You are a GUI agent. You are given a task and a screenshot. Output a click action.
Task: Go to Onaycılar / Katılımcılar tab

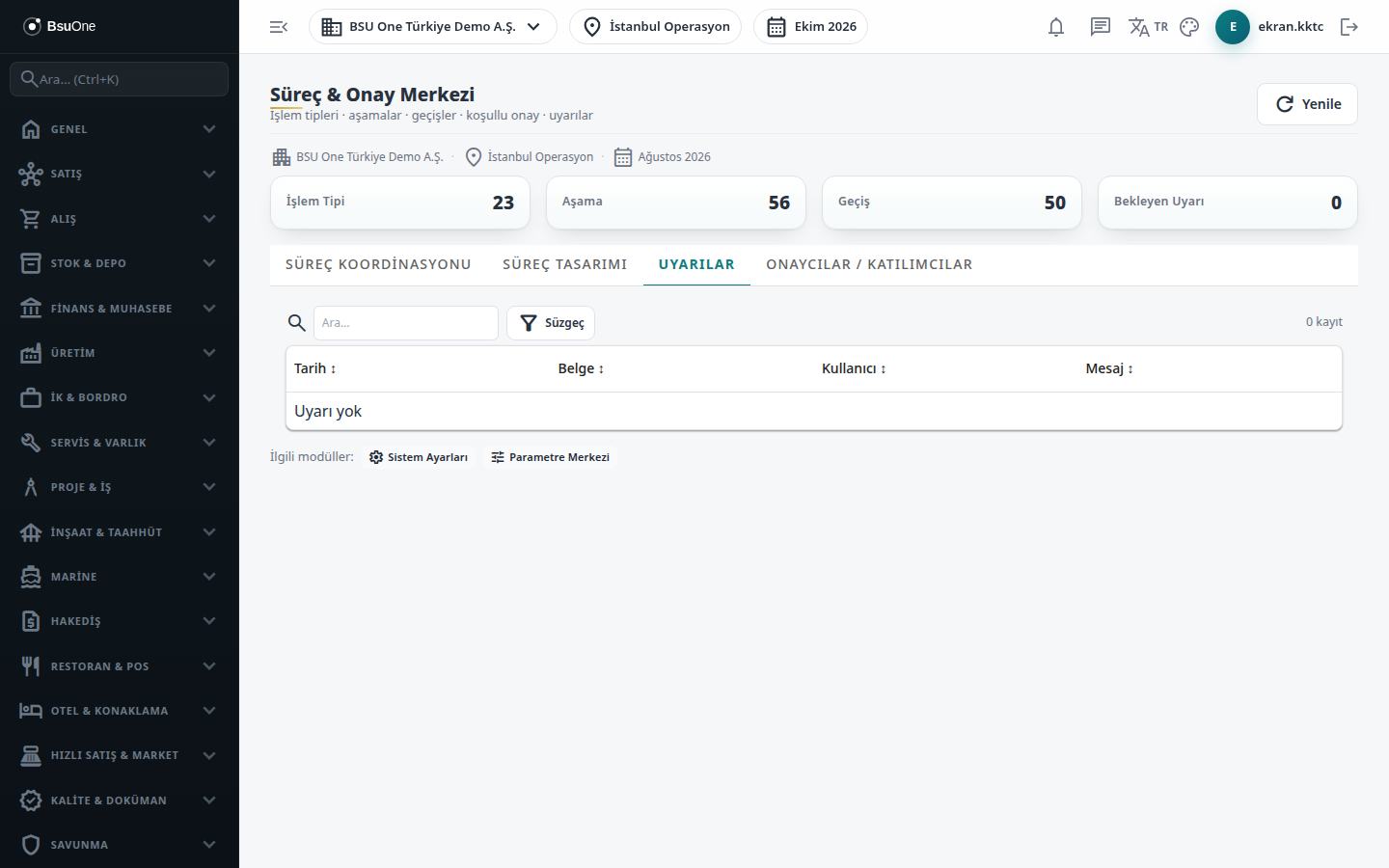point(869,264)
